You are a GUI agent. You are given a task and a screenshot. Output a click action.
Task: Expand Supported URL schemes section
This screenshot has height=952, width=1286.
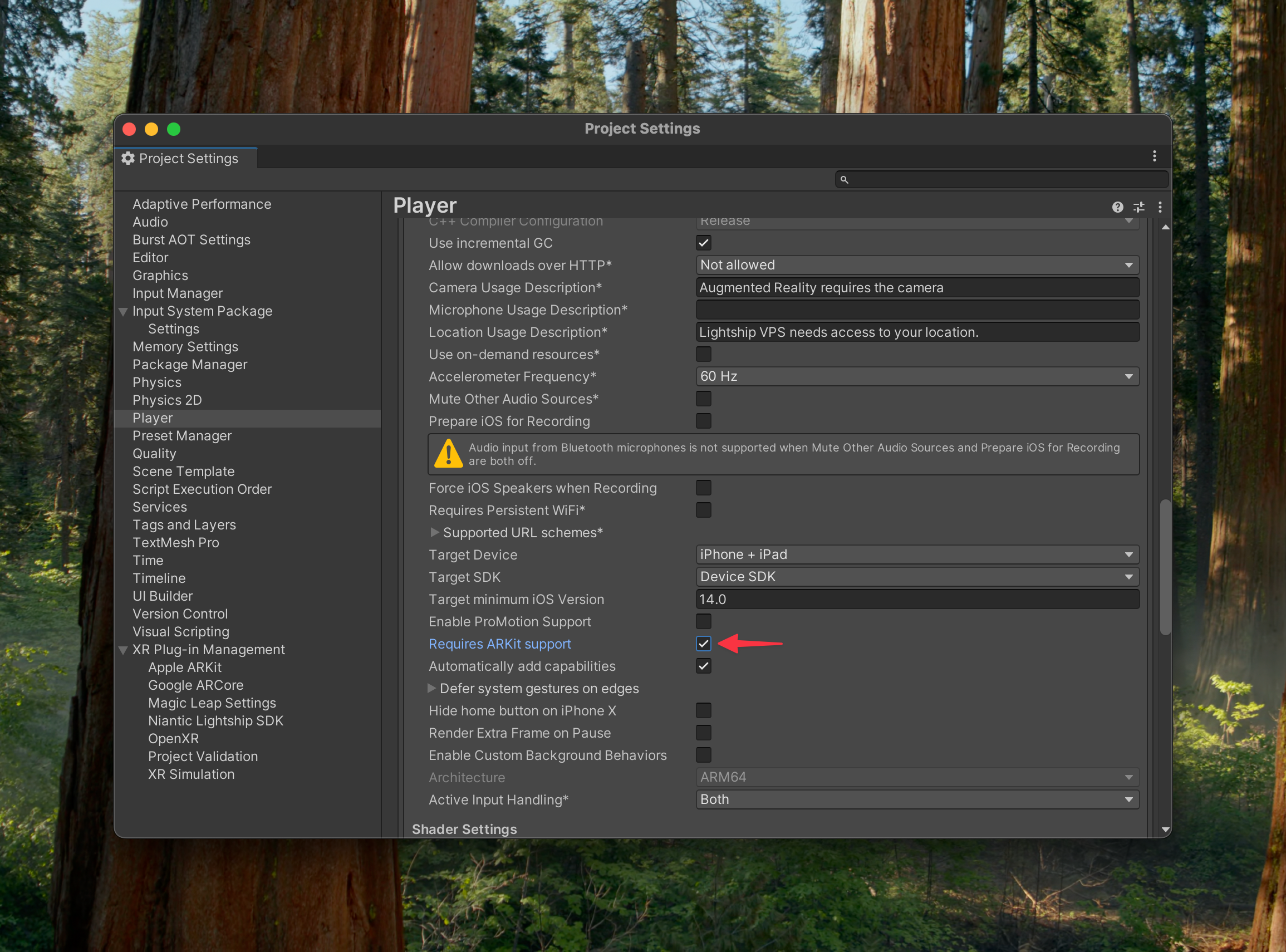[435, 532]
